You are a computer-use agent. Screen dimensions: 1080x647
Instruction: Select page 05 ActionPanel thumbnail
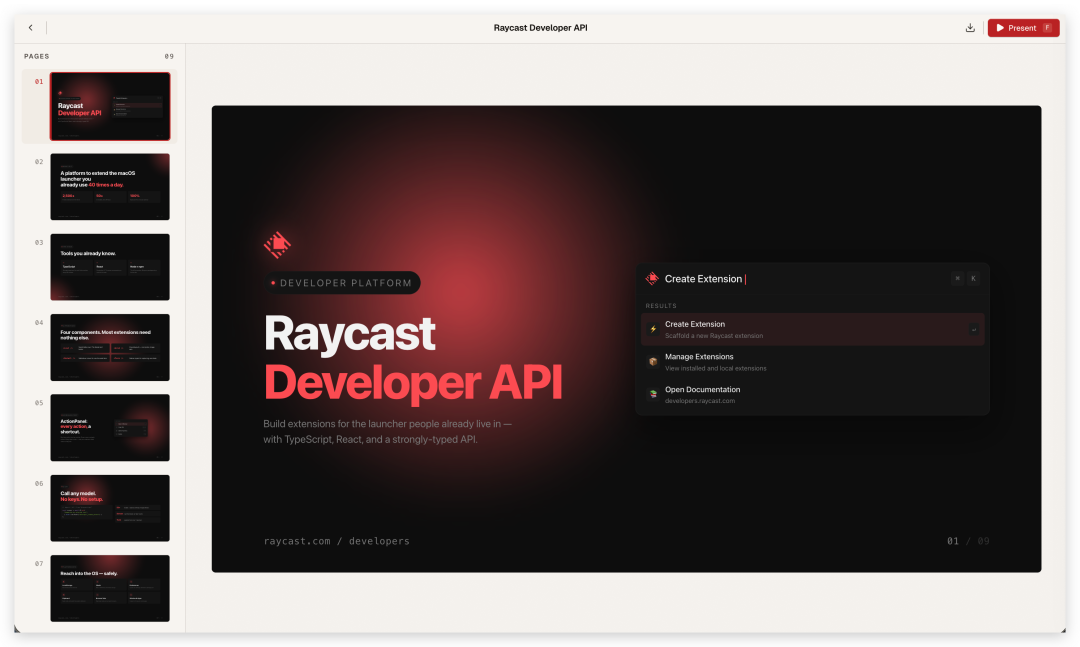[110, 428]
